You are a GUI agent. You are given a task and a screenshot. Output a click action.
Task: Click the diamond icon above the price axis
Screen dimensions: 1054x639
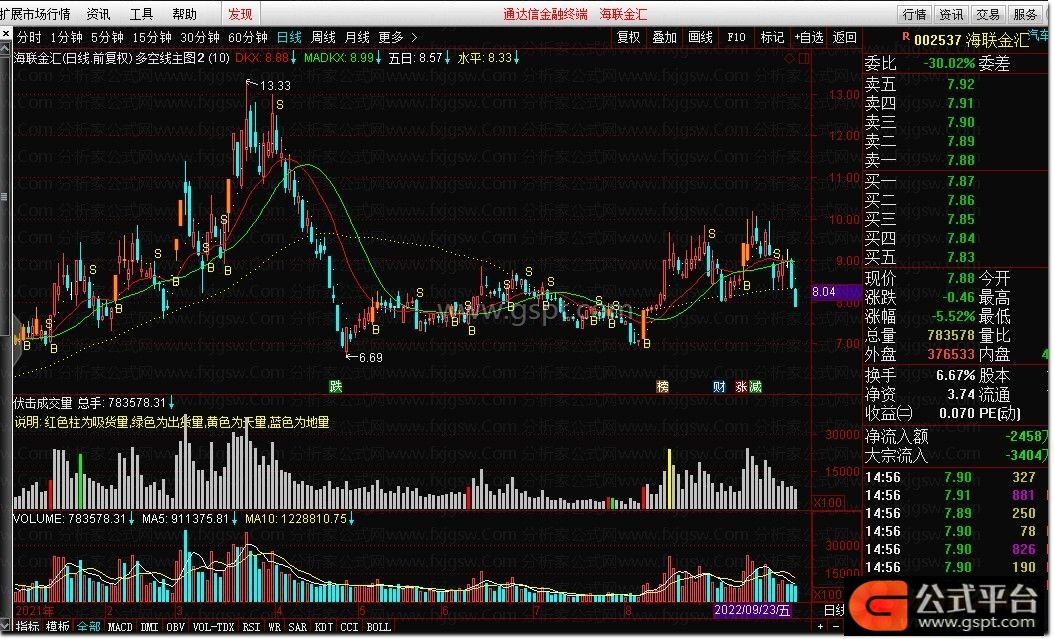click(790, 58)
